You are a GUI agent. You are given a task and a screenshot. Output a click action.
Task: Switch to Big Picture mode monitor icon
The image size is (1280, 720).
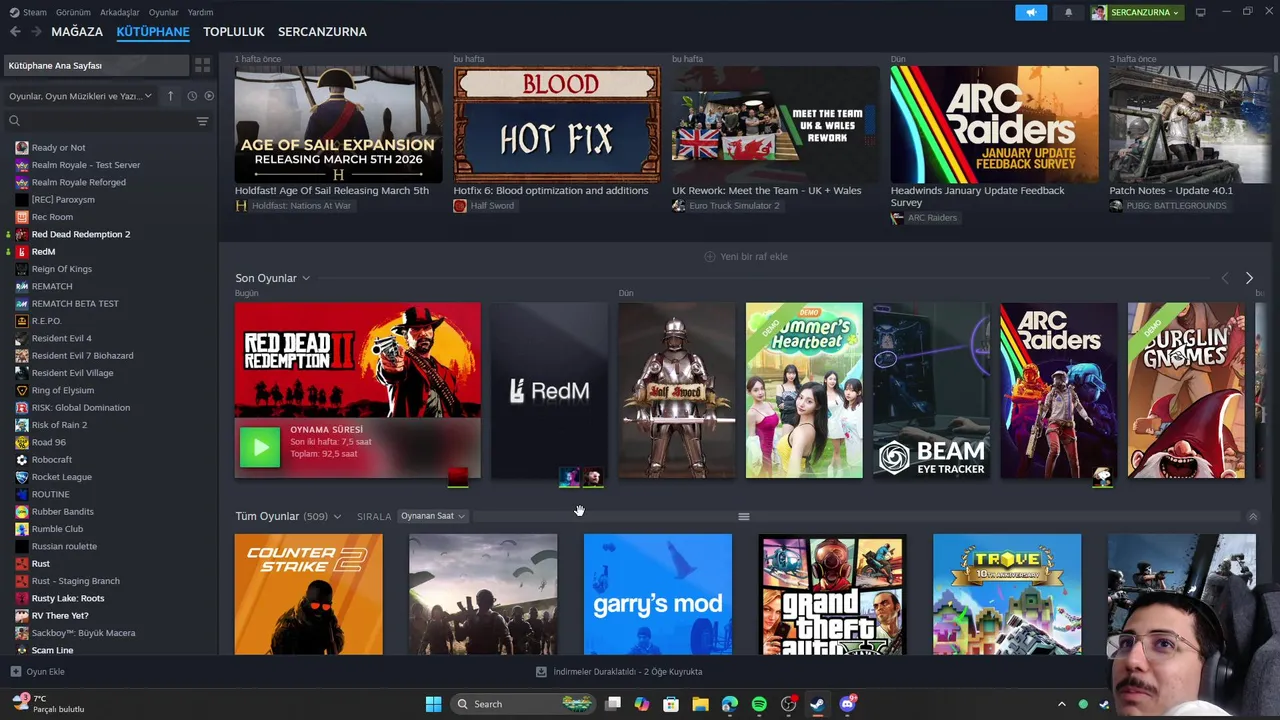point(1201,12)
